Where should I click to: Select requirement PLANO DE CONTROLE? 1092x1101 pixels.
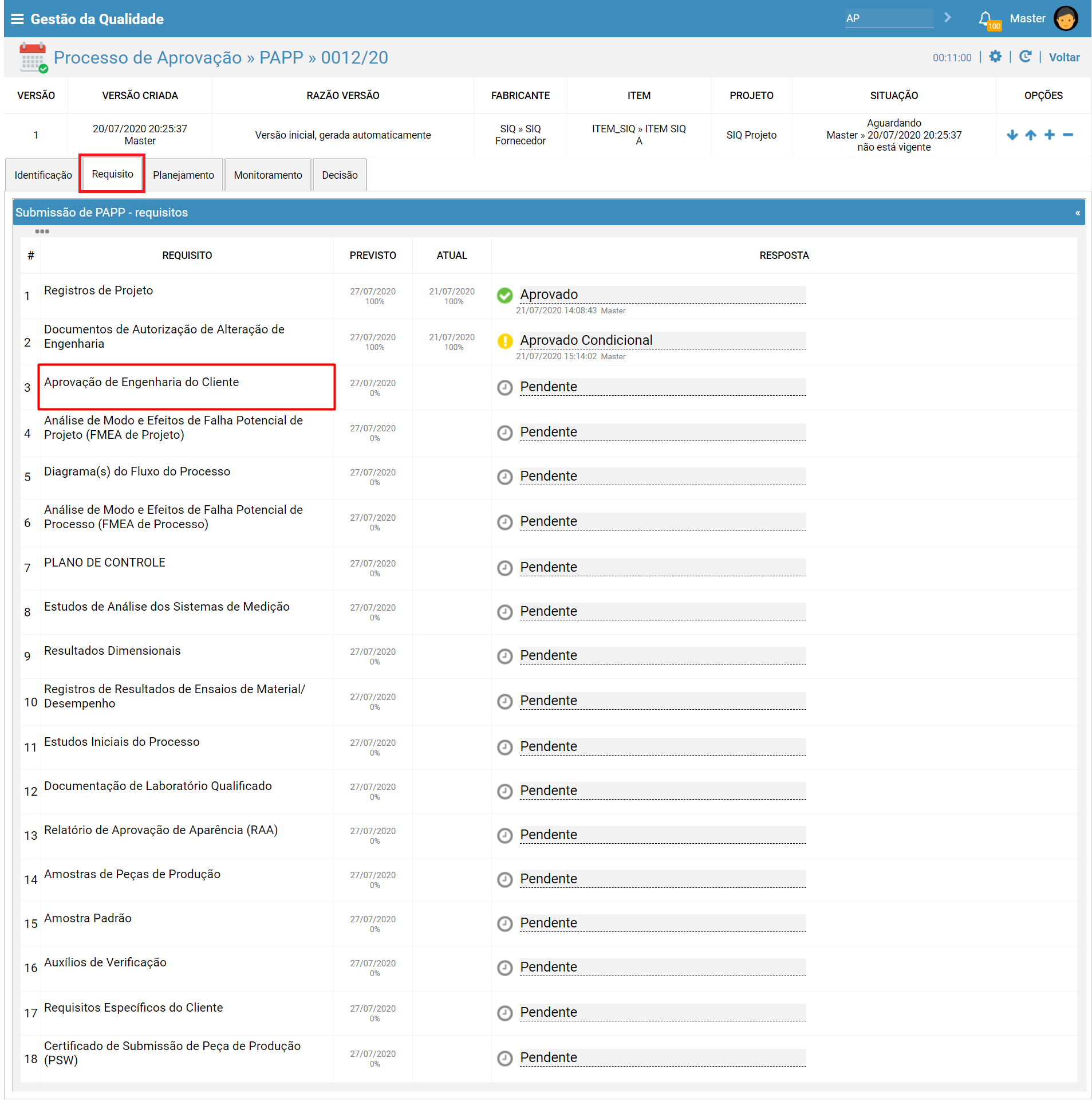105,563
